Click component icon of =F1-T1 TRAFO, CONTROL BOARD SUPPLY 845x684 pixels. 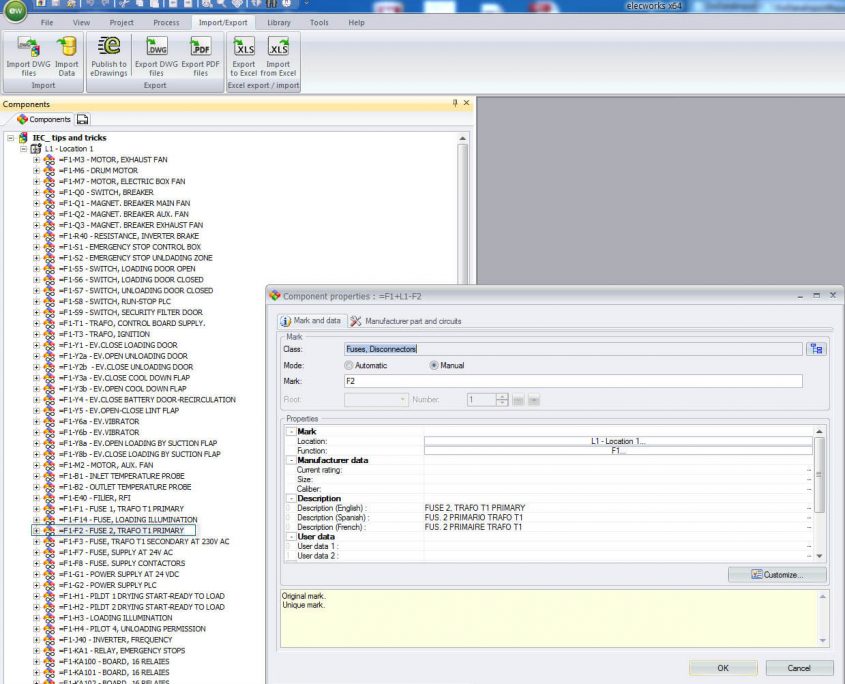click(49, 323)
